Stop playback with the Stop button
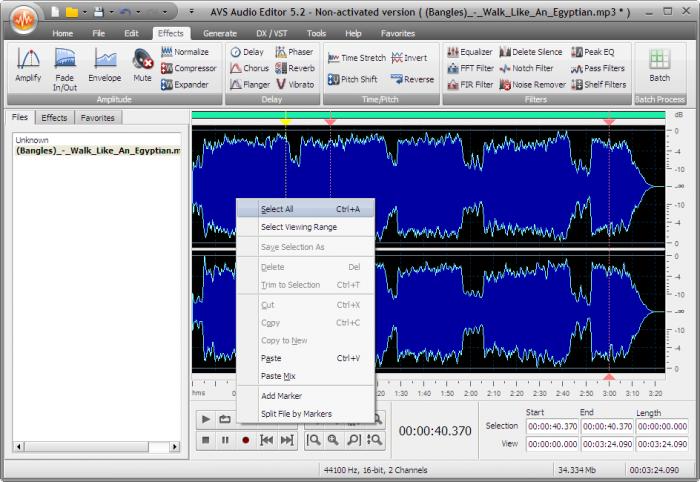 tap(205, 440)
